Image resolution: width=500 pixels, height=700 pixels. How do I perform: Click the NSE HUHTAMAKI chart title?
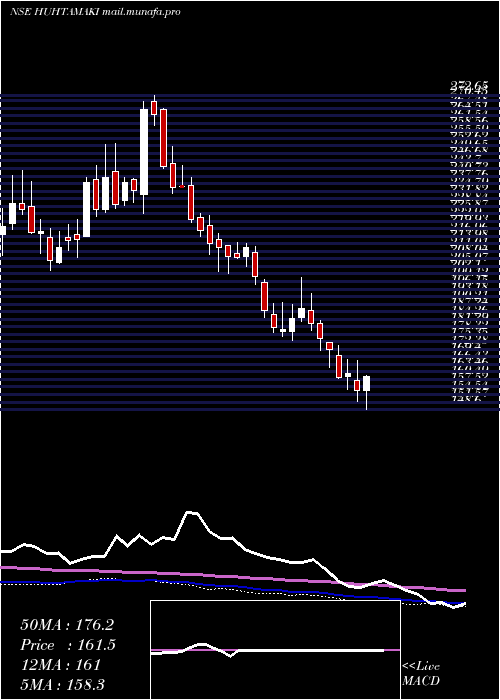click(95, 12)
